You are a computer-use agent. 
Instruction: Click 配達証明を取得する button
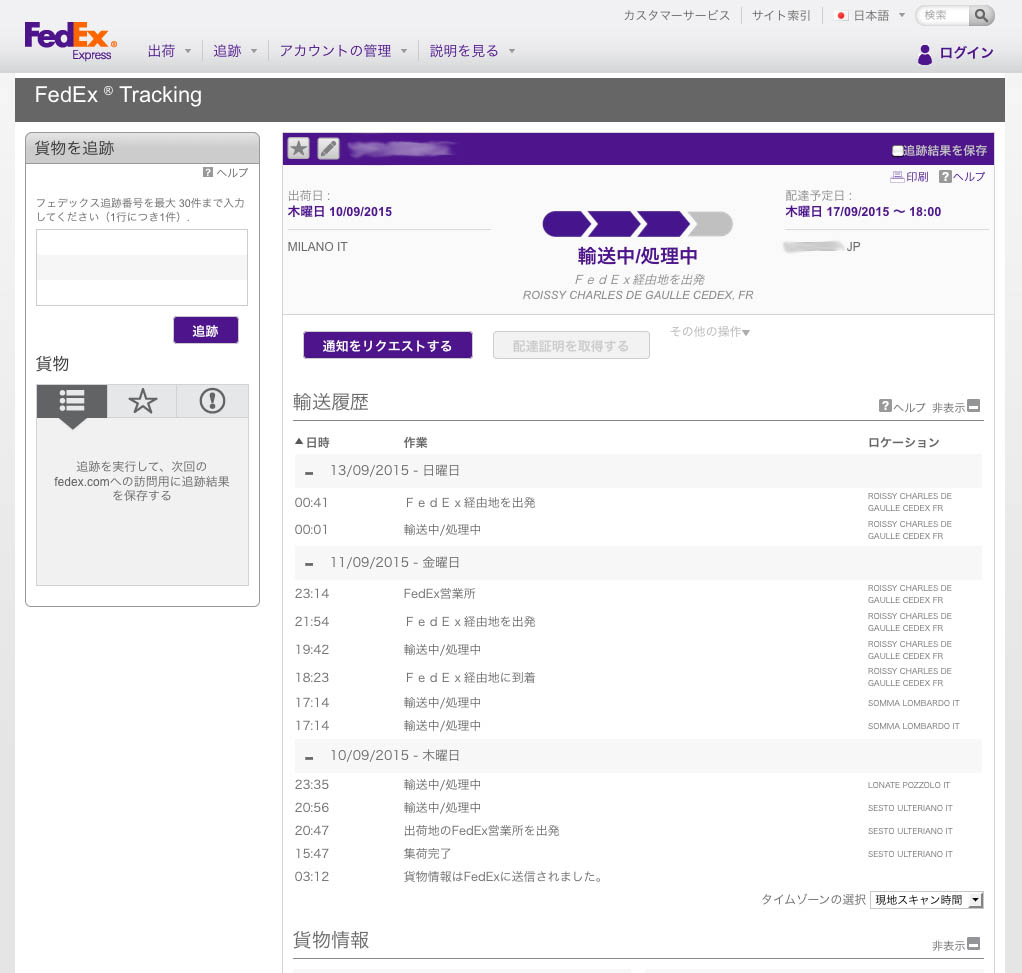tap(571, 345)
